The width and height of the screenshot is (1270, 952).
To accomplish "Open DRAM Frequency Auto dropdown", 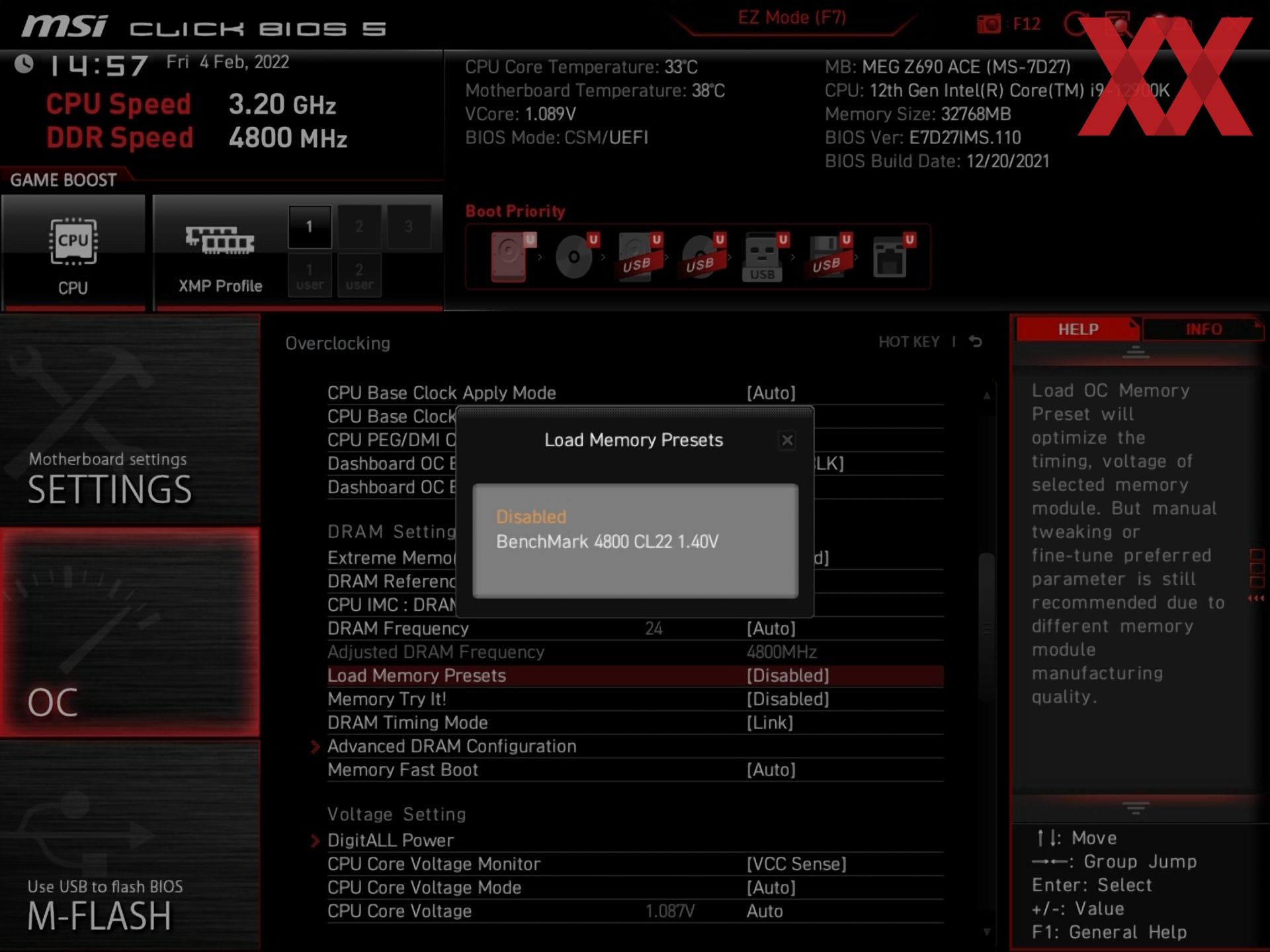I will coord(771,629).
